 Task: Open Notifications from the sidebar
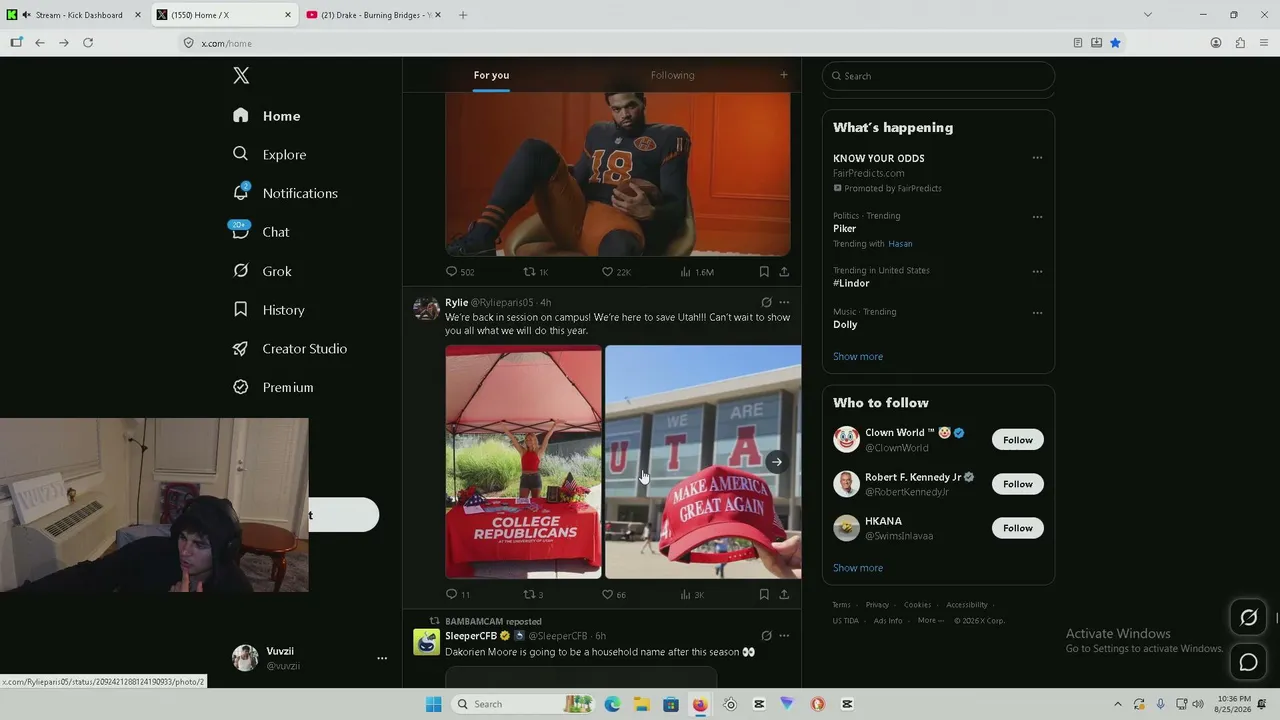[285, 193]
